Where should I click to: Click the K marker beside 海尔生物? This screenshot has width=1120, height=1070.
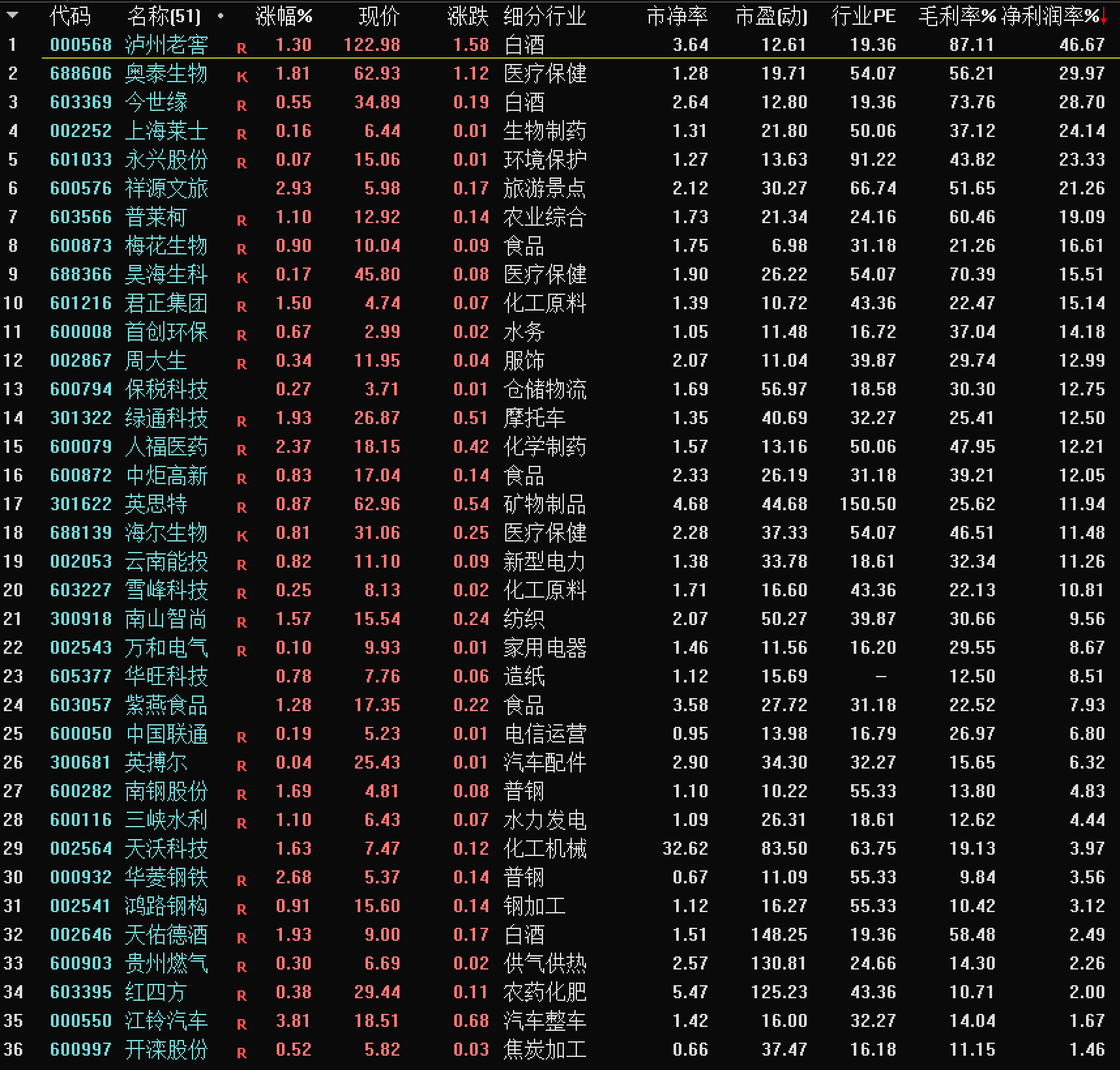pyautogui.click(x=242, y=536)
